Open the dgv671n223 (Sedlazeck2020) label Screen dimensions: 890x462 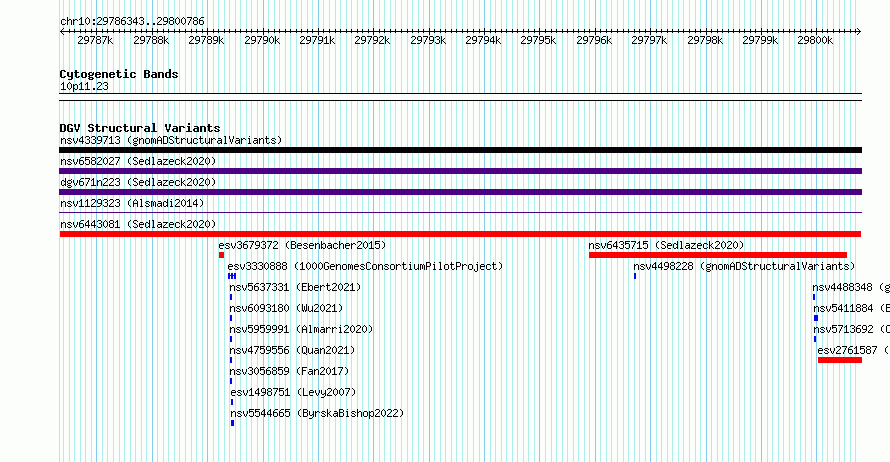click(x=138, y=182)
